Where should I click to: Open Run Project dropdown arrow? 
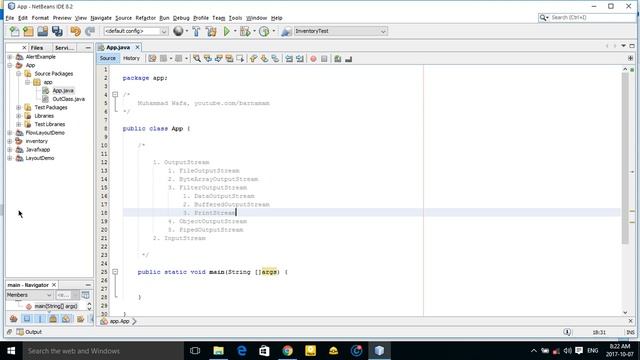pyautogui.click(x=235, y=31)
